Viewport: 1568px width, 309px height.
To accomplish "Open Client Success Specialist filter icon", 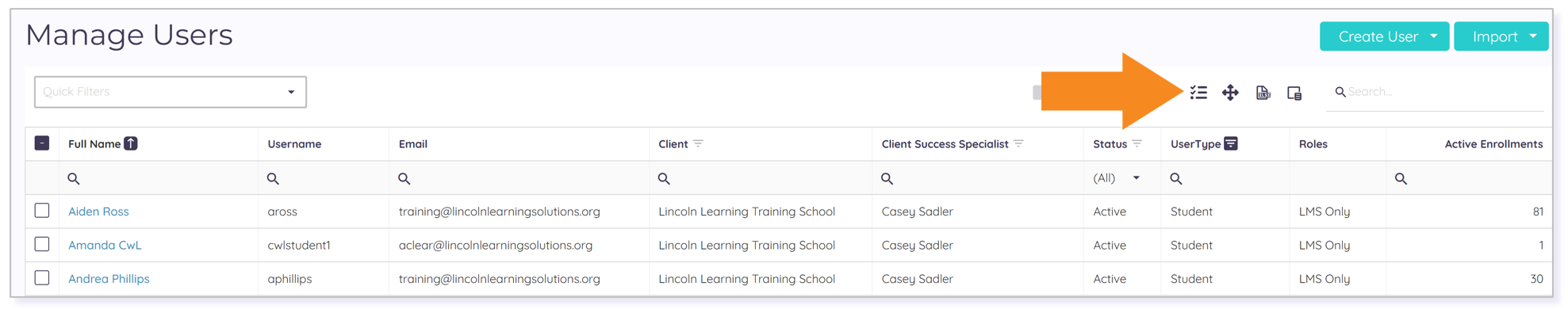I will click(x=1018, y=143).
